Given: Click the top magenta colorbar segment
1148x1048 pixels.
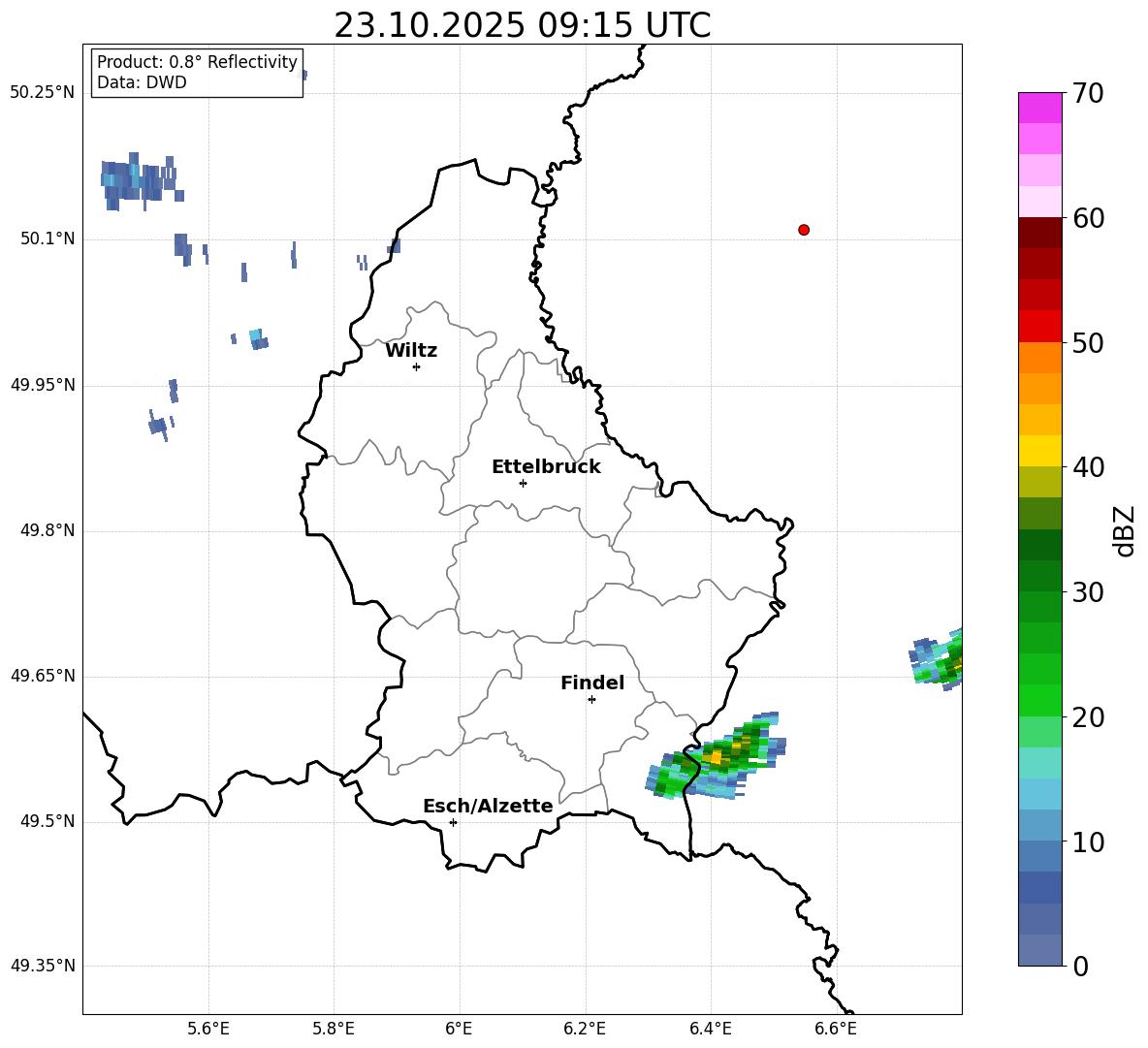Looking at the screenshot, I should [x=1039, y=108].
